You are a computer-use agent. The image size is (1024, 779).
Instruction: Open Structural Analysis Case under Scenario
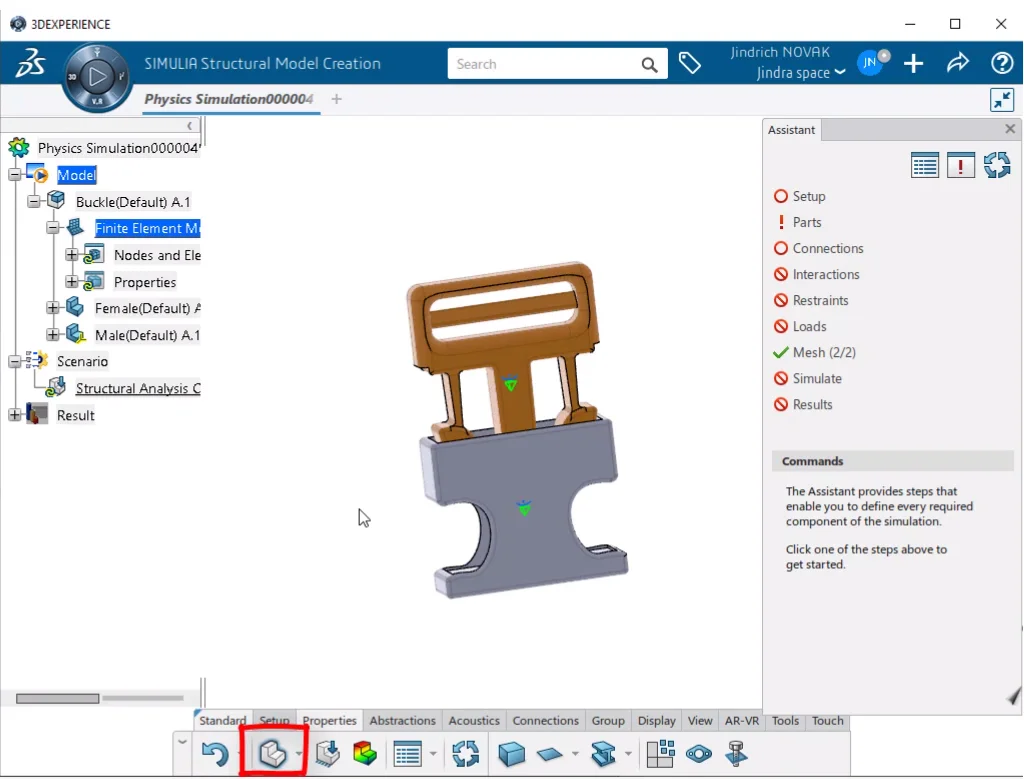(x=137, y=388)
